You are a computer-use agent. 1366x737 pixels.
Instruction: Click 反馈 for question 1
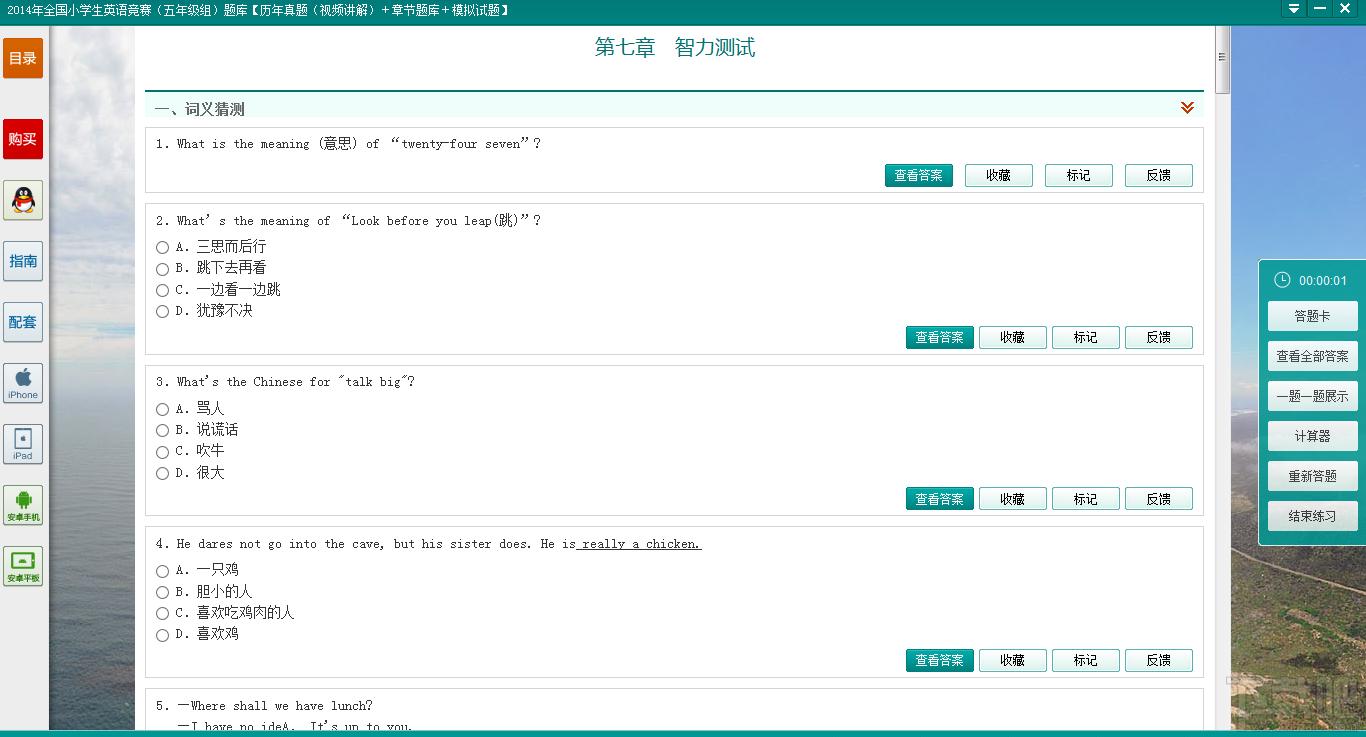(x=1159, y=175)
